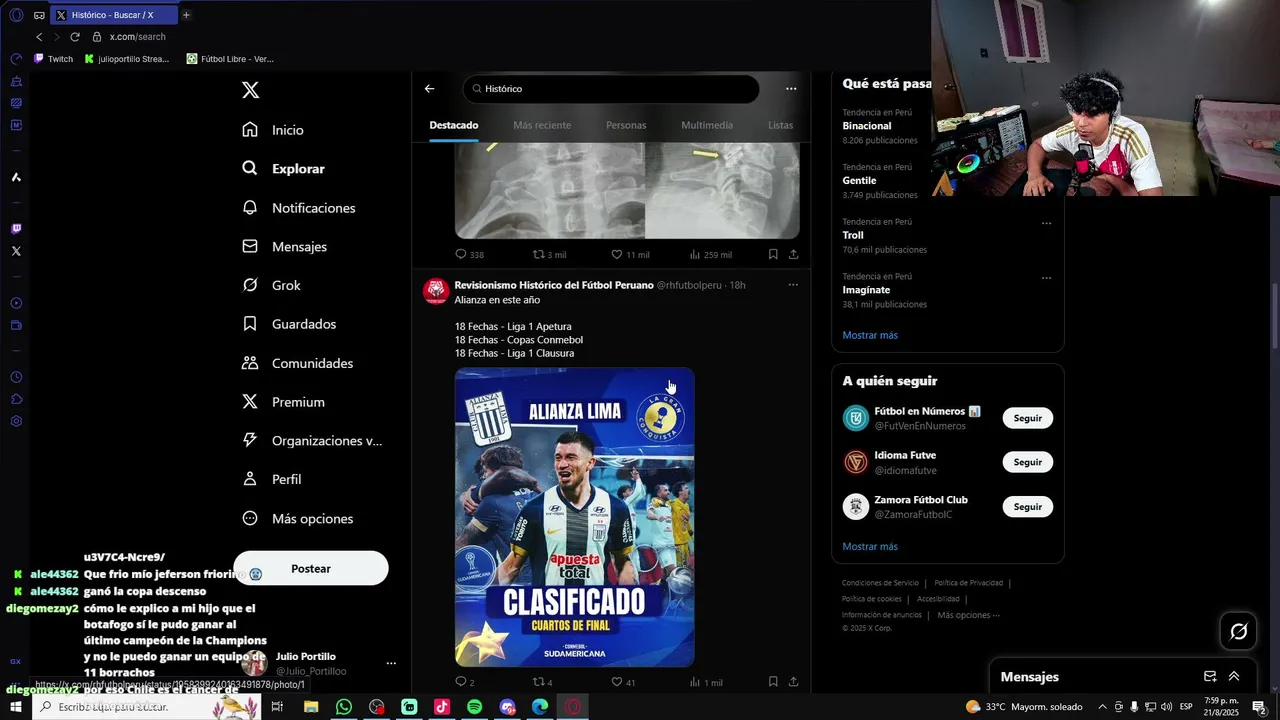Bookmark the x-ray post

[773, 255]
